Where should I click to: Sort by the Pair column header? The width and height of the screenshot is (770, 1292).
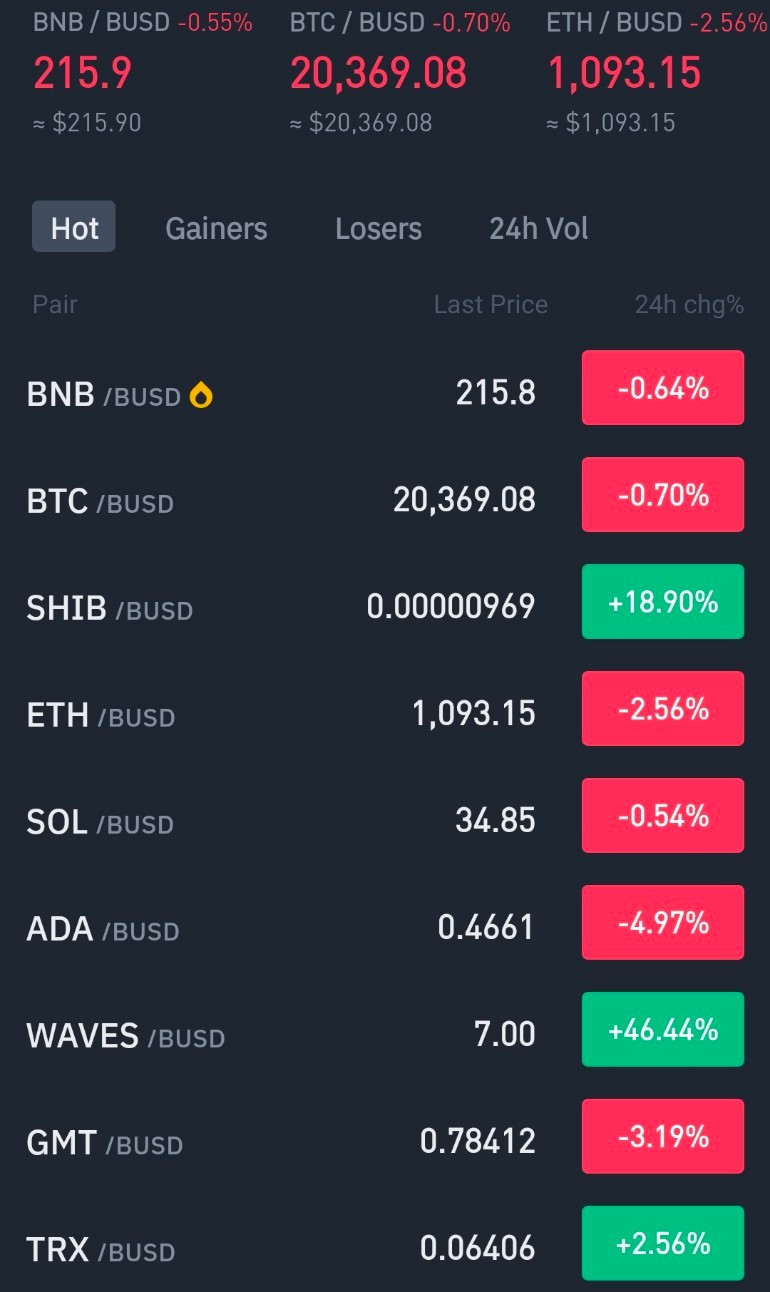pyautogui.click(x=55, y=305)
